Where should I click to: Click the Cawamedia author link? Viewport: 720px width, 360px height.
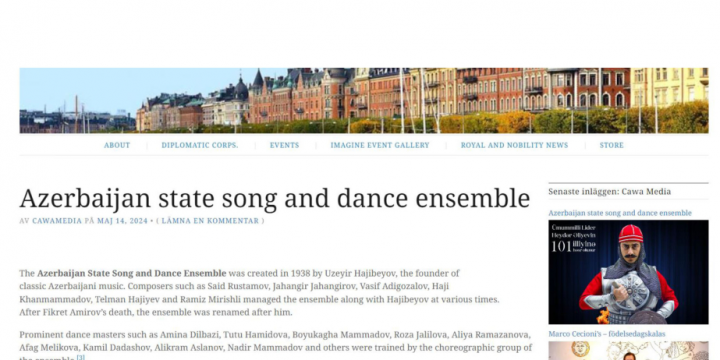(x=57, y=221)
